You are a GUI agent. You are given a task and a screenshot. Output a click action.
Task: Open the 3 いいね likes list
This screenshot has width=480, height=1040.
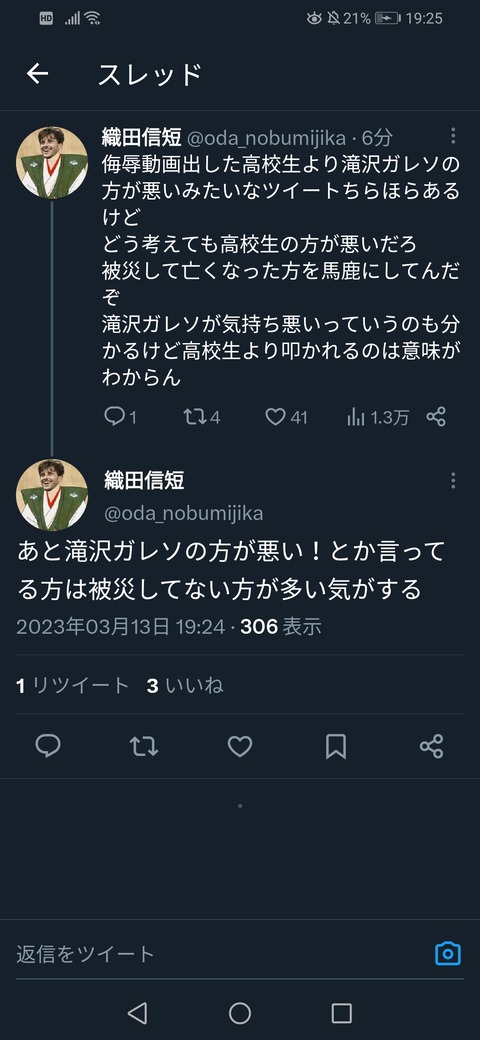pyautogui.click(x=185, y=685)
